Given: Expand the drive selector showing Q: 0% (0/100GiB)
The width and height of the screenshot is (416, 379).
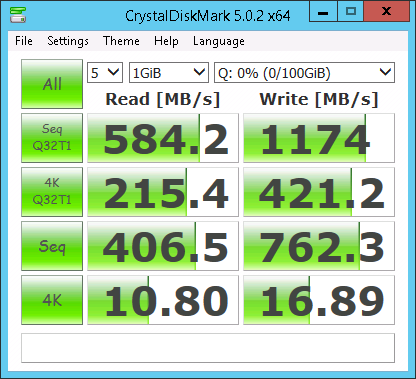Looking at the screenshot, I should (304, 72).
